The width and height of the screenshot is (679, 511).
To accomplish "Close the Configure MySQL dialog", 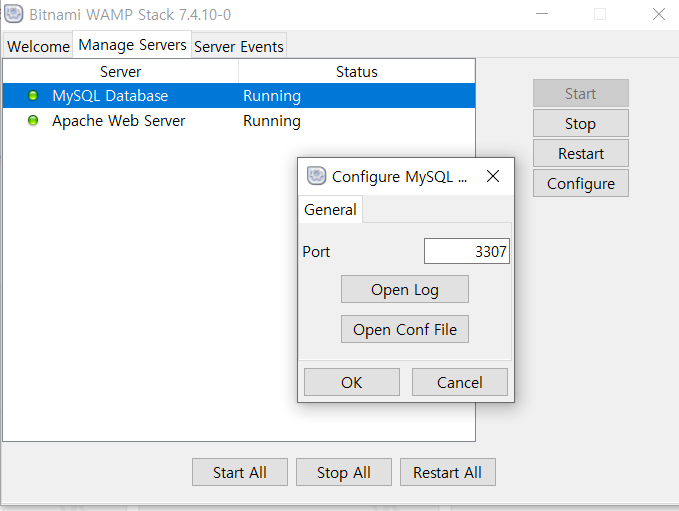I will [493, 176].
